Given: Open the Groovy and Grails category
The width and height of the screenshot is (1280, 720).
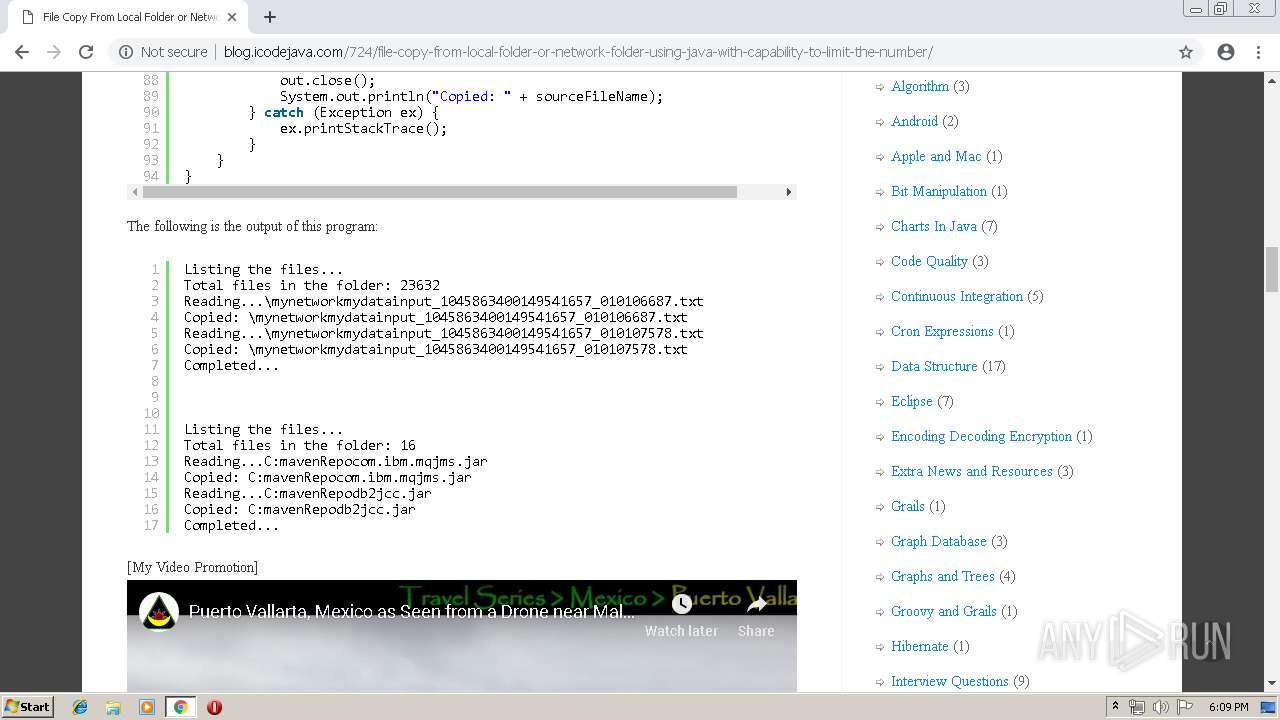Looking at the screenshot, I should [943, 611].
